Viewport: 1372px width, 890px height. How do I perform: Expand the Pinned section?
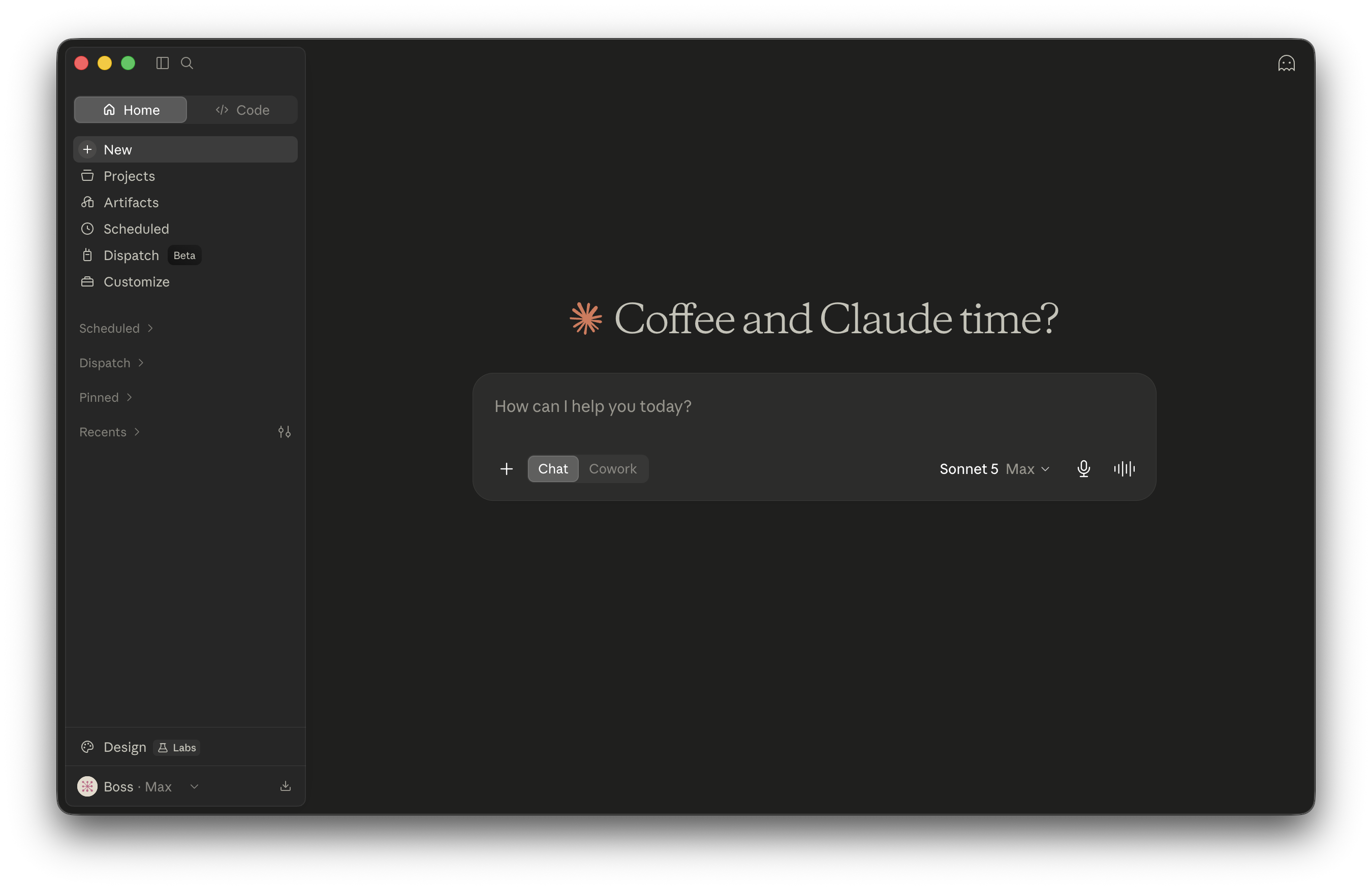click(x=106, y=397)
